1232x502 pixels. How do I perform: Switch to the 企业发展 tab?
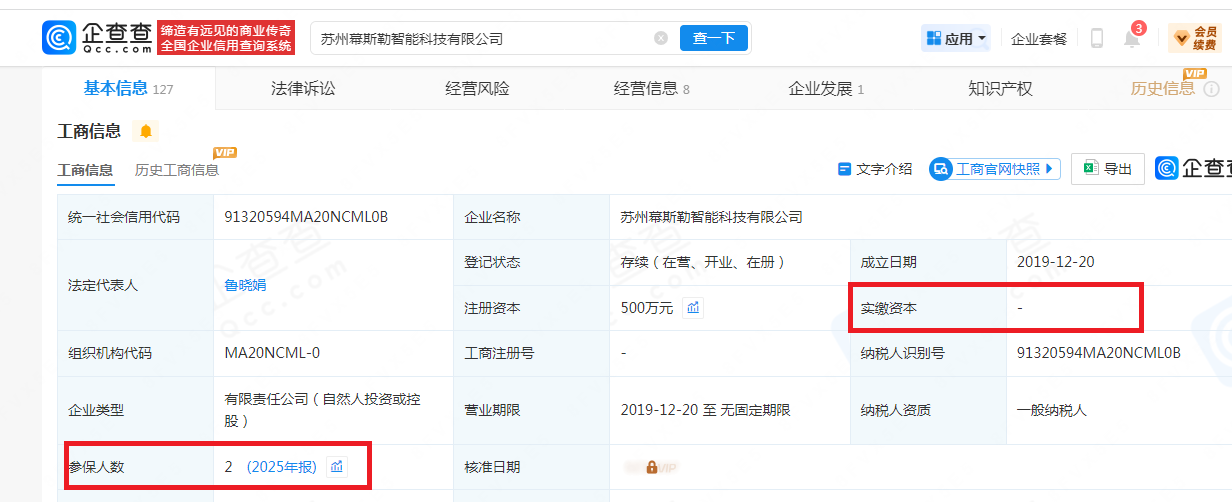pos(826,88)
